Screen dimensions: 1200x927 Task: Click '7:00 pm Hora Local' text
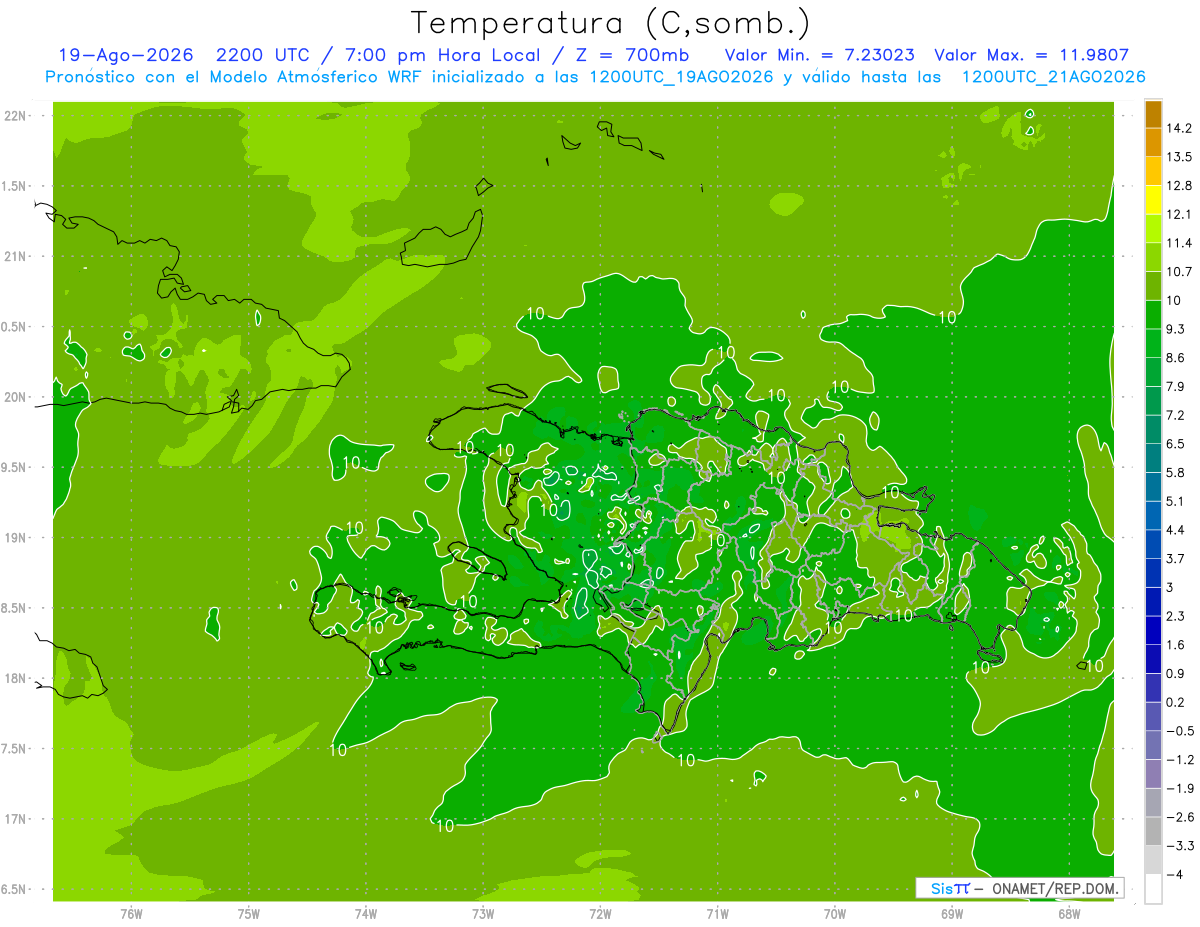pos(440,55)
